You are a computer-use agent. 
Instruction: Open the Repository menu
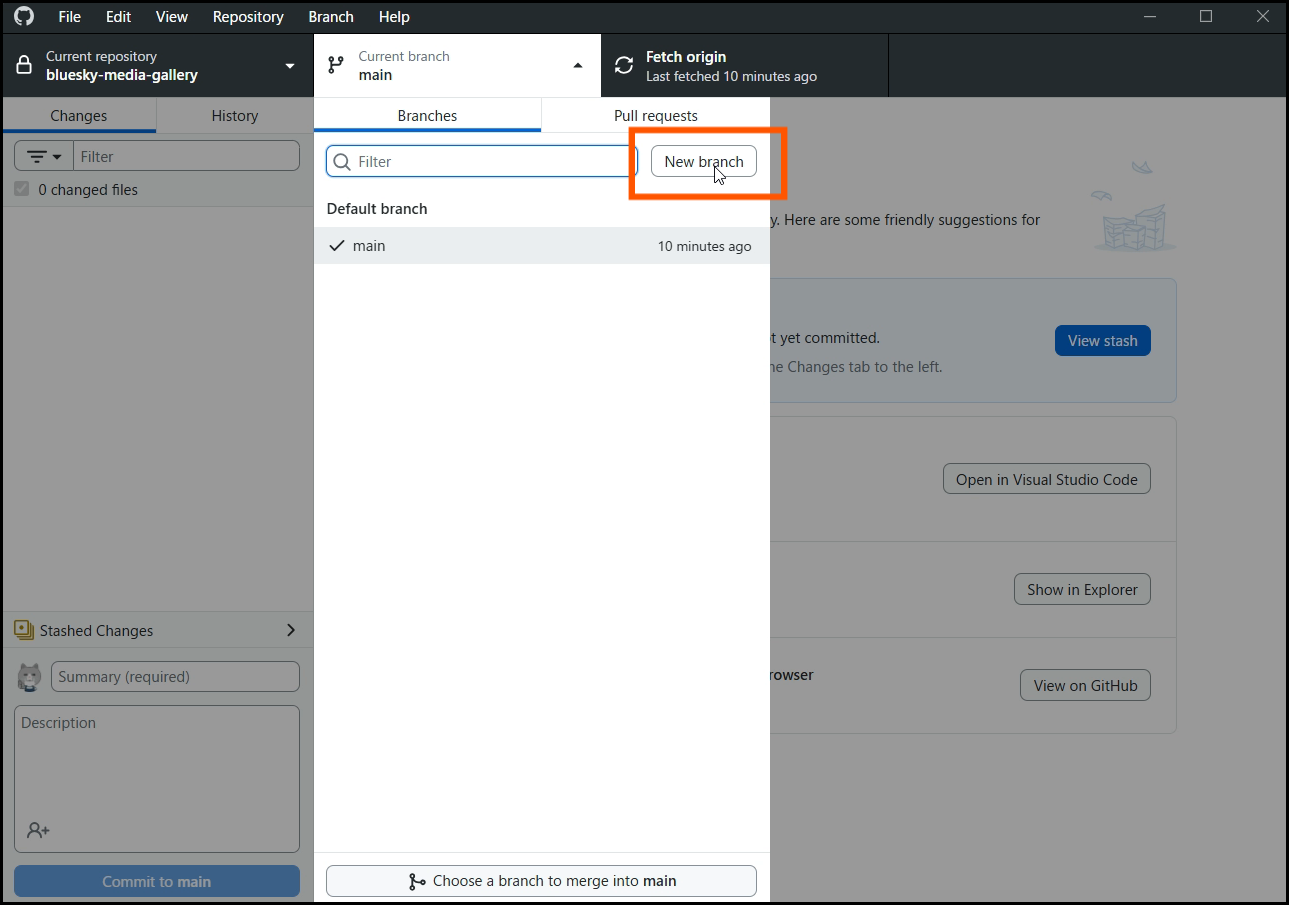pos(248,17)
